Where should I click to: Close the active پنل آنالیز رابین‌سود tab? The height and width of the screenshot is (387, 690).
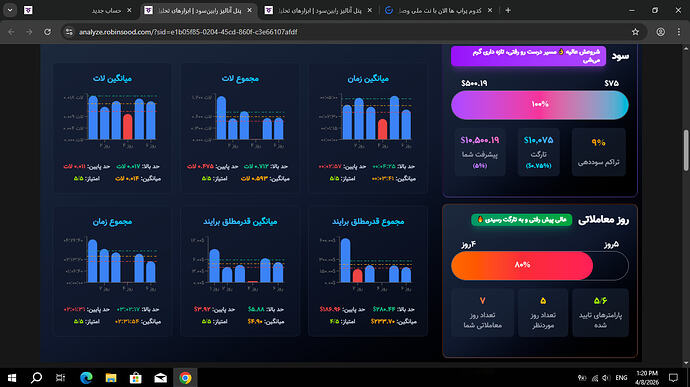tap(250, 10)
